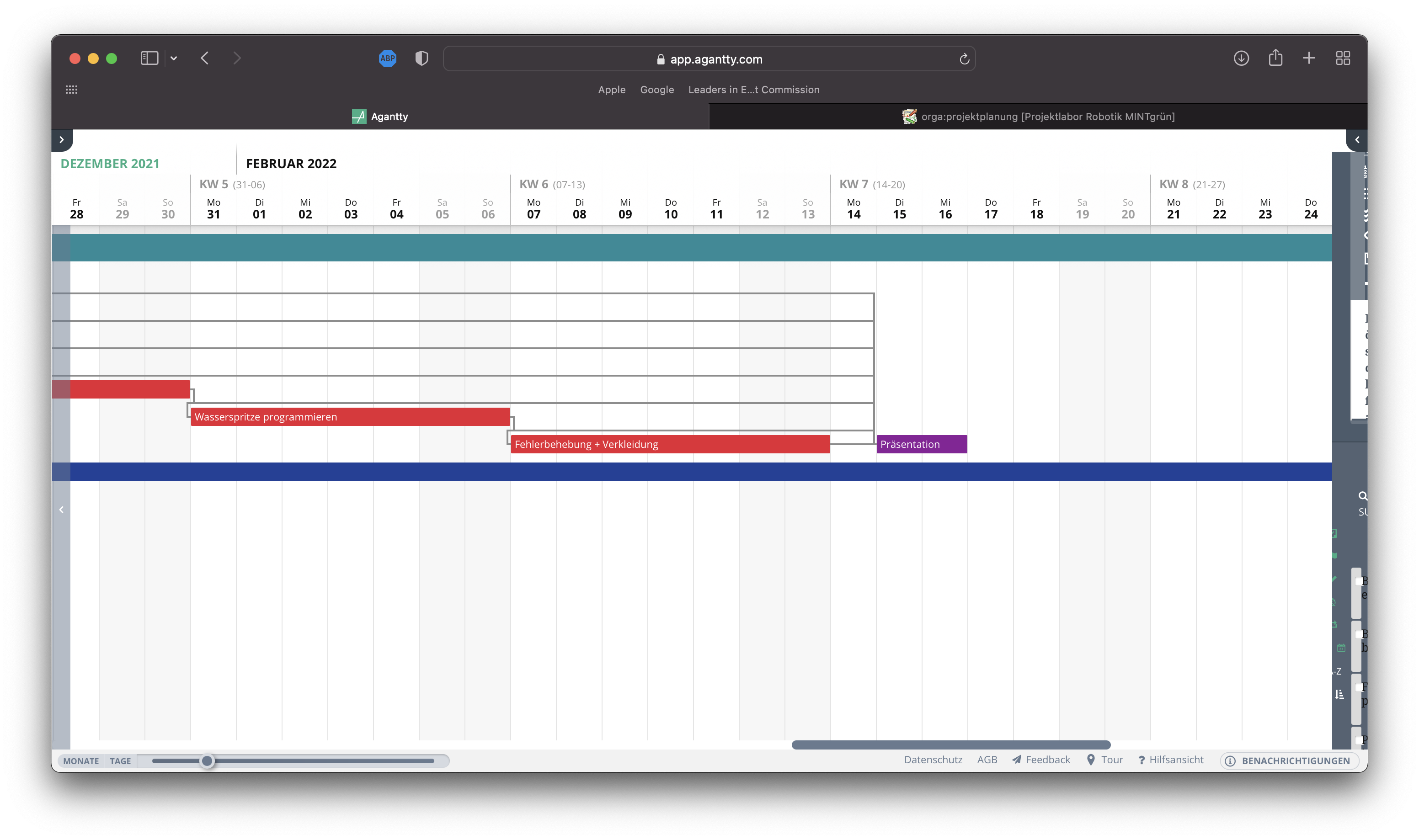Viewport: 1419px width, 840px height.
Task: Switch timeline view to TAGE
Action: (120, 761)
